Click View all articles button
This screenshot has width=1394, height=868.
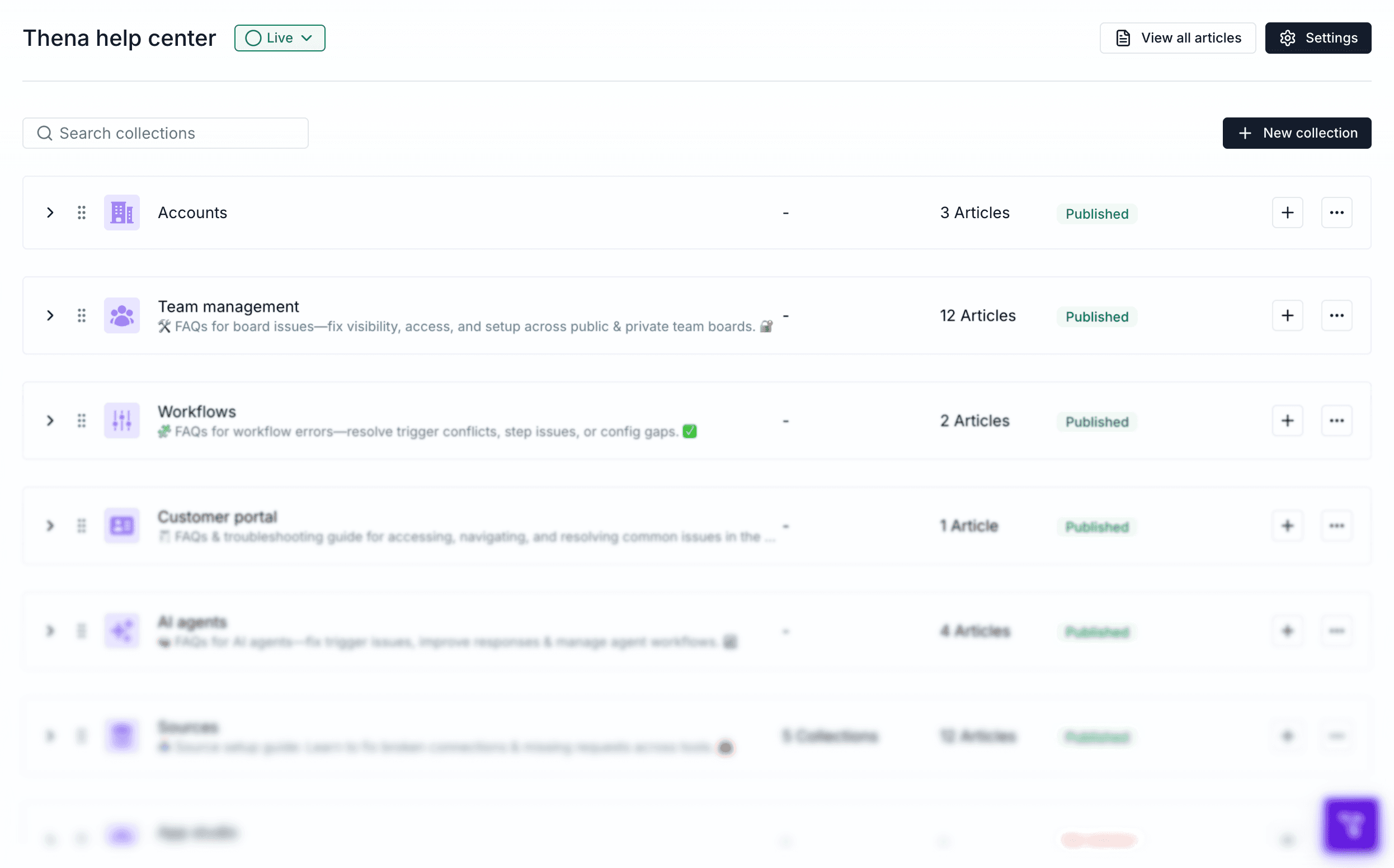pos(1177,38)
